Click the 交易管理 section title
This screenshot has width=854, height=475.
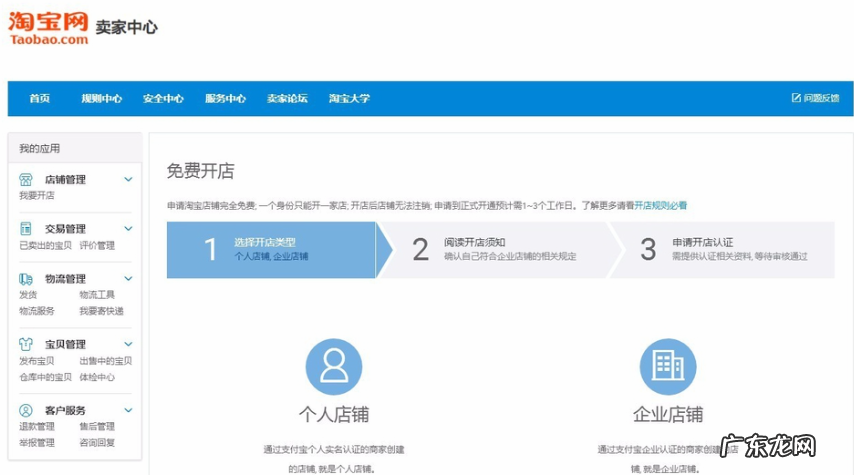click(x=65, y=229)
